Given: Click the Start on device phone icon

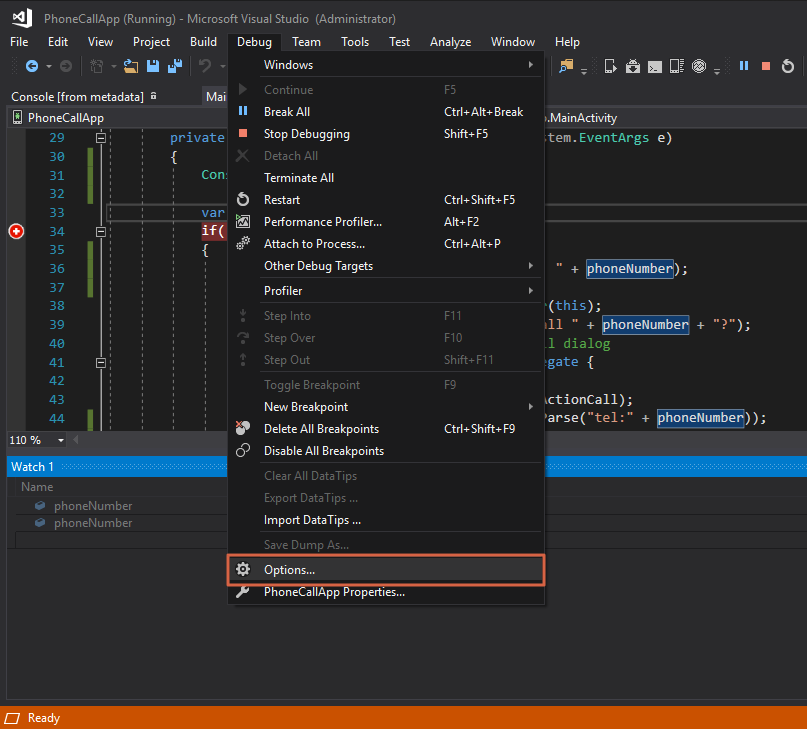Looking at the screenshot, I should coord(610,66).
